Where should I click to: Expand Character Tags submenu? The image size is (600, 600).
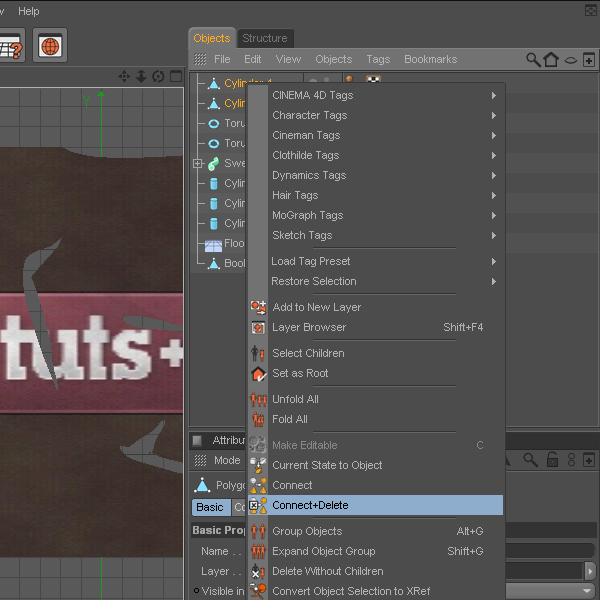(x=375, y=115)
